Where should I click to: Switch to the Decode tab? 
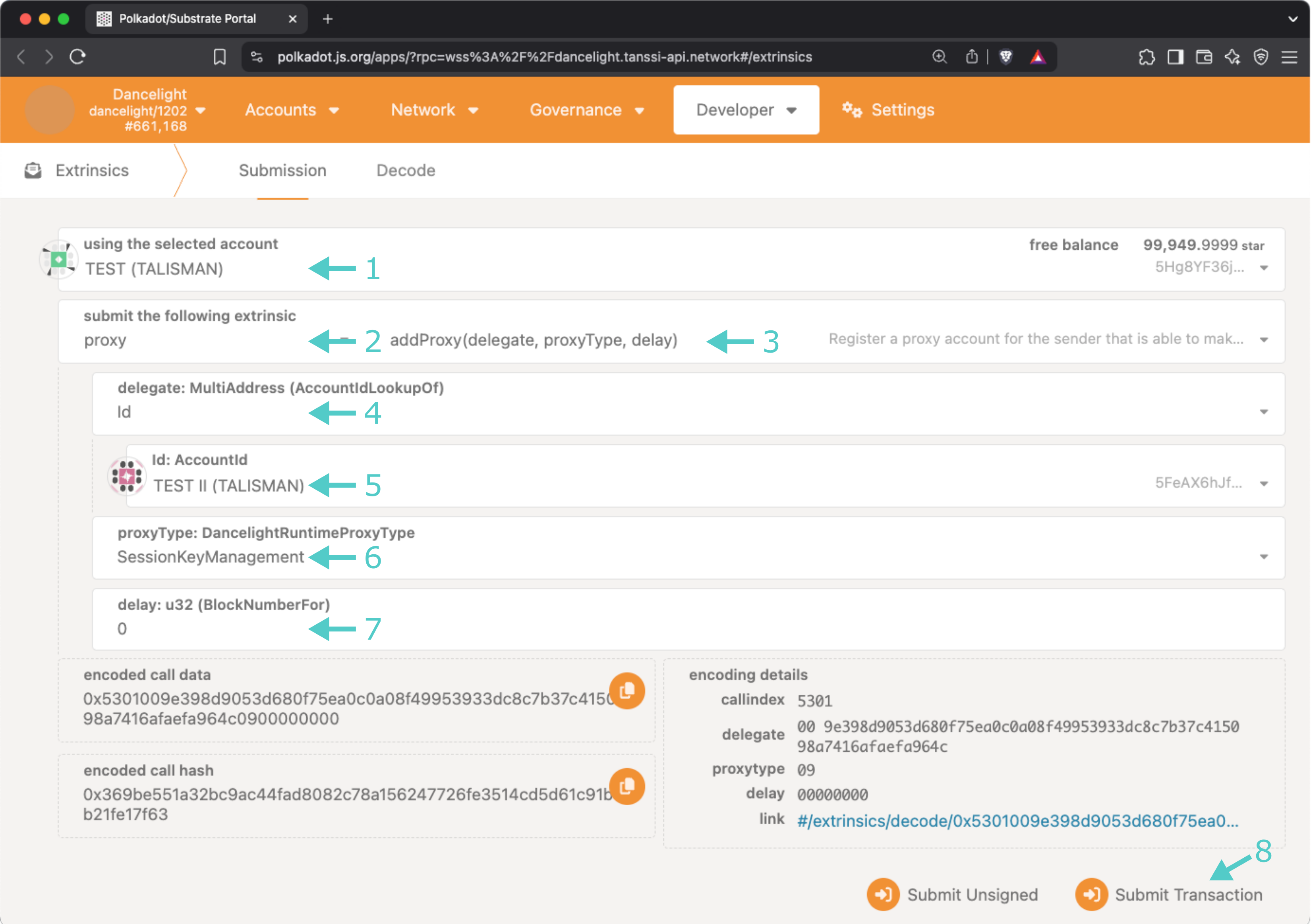pyautogui.click(x=406, y=170)
